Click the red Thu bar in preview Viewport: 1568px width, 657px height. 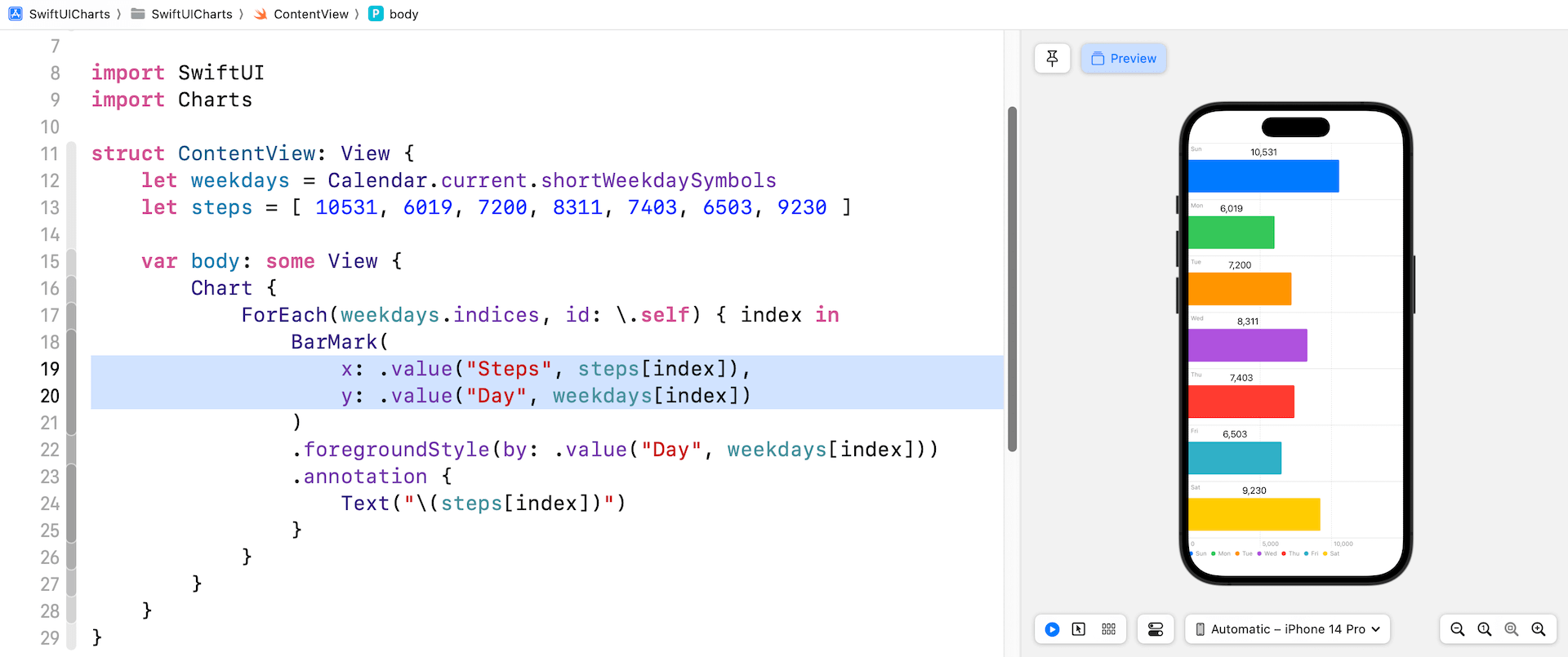[x=1241, y=402]
